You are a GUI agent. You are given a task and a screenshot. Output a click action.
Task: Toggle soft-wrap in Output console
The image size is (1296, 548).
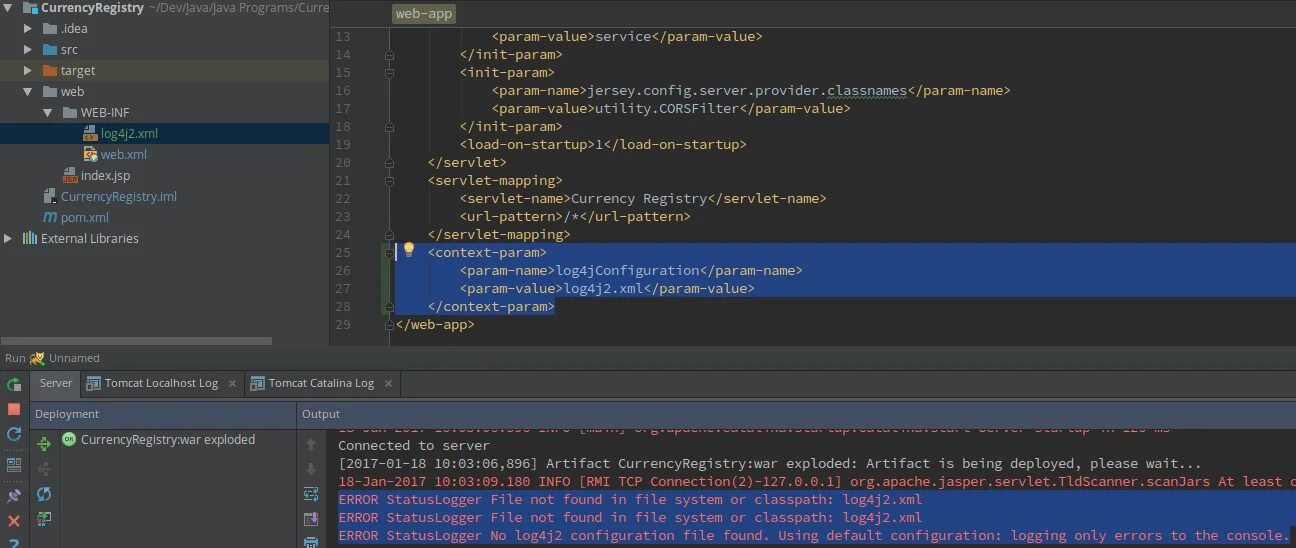click(x=311, y=493)
